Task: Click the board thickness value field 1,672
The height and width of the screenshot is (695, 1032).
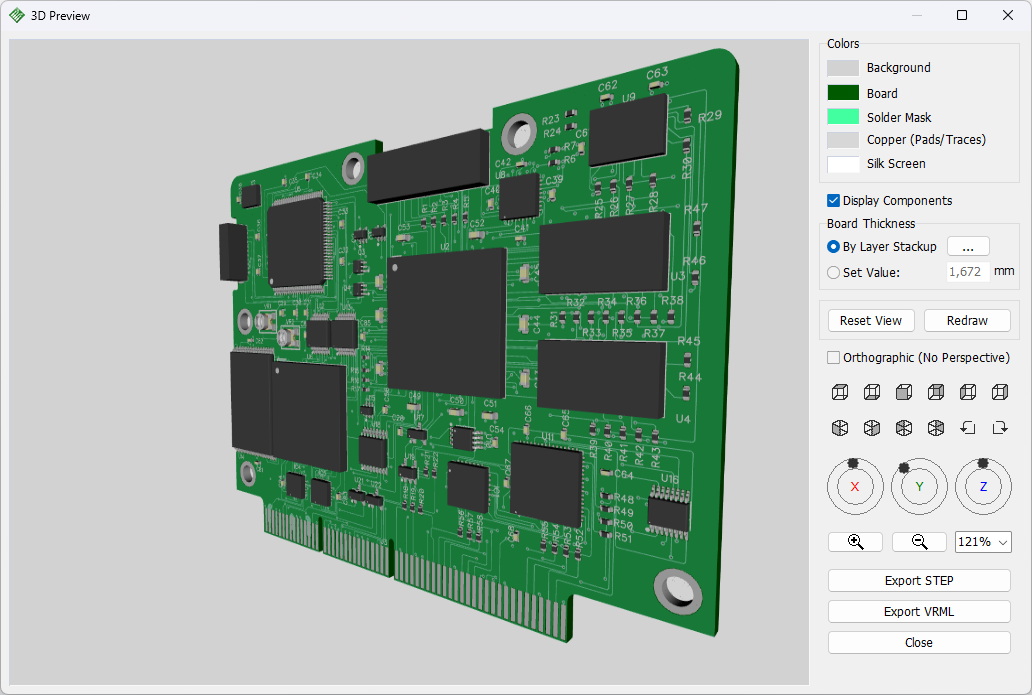Action: point(968,272)
